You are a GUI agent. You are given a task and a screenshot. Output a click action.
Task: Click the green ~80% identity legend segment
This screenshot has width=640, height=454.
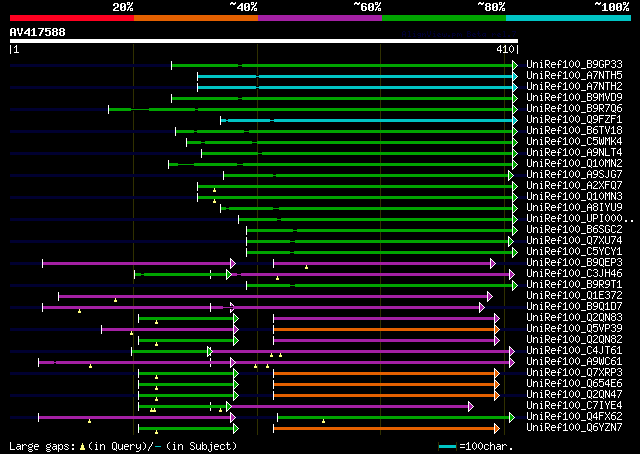[444, 18]
